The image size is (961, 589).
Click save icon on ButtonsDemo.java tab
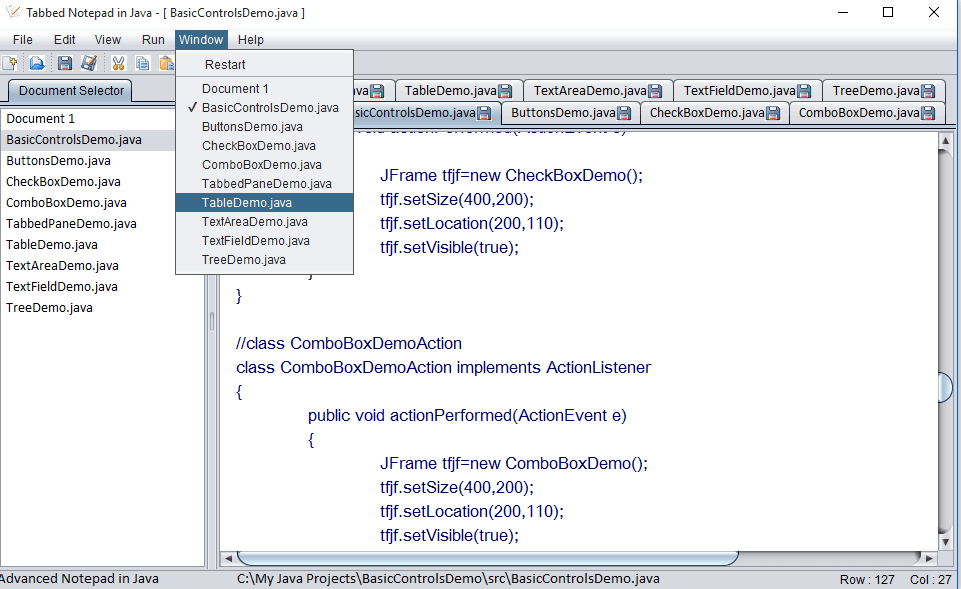[624, 114]
